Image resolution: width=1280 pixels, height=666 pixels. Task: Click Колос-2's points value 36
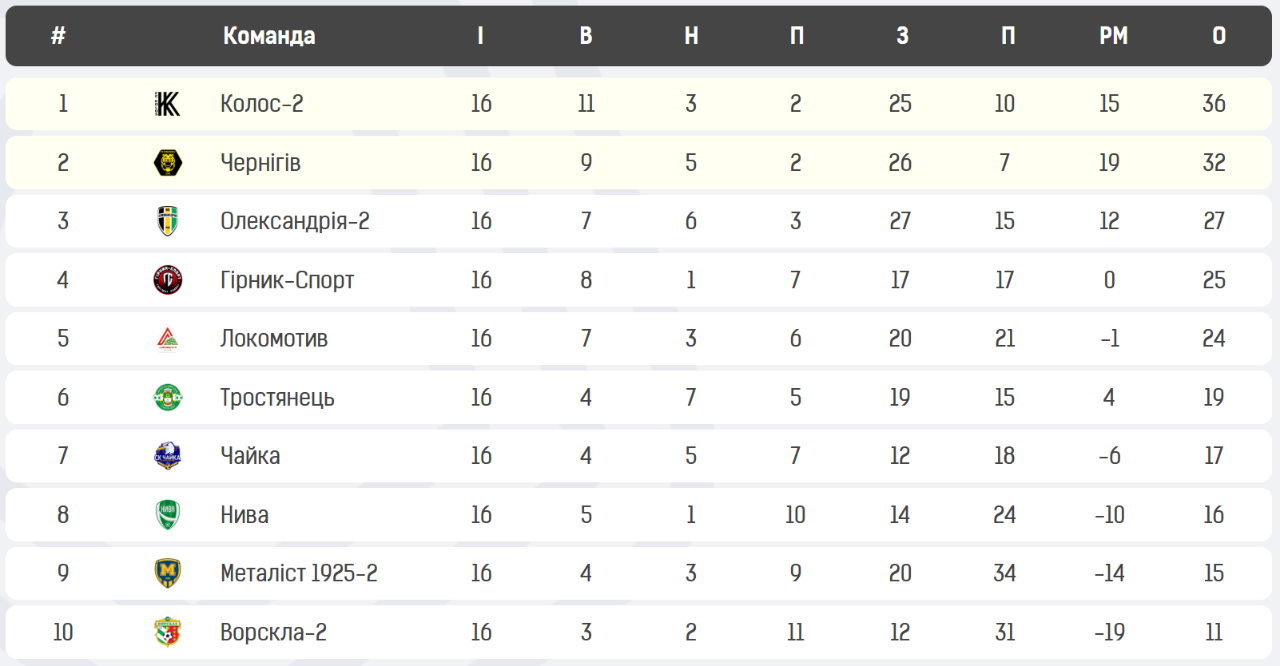point(1214,104)
